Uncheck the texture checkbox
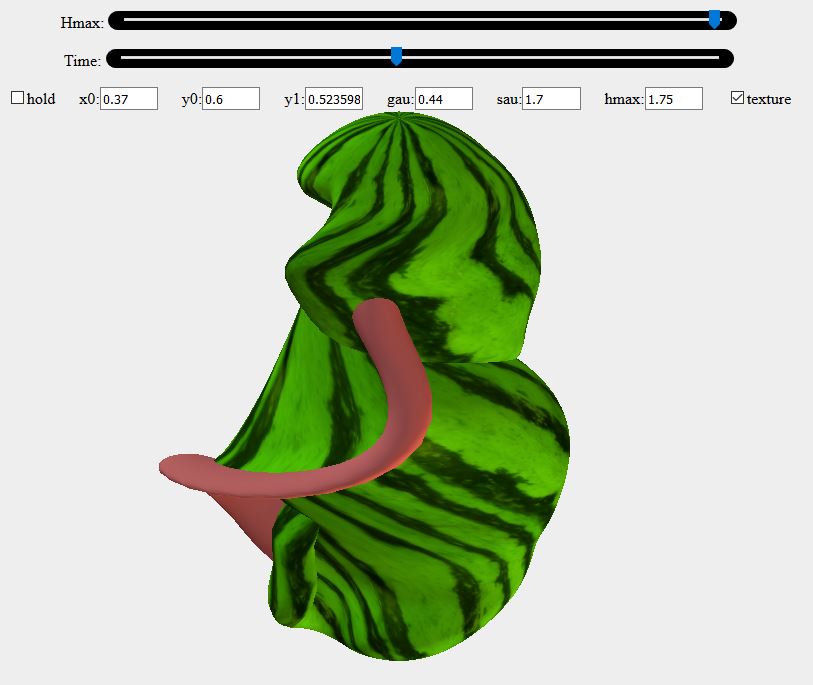This screenshot has width=813, height=685. click(738, 98)
